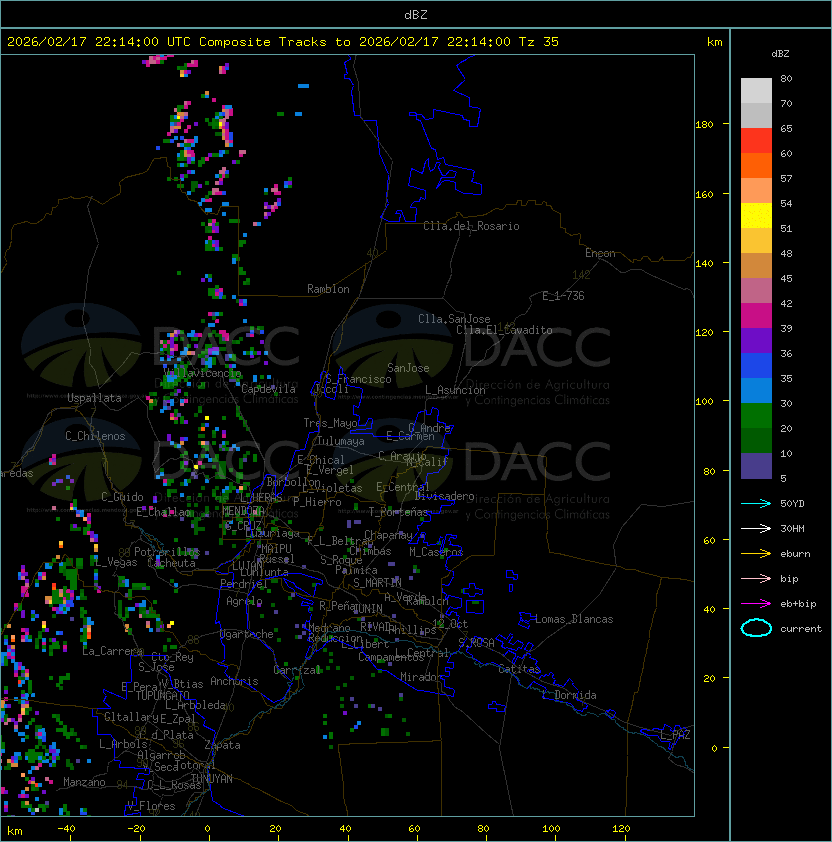The height and width of the screenshot is (842, 832).
Task: Click the 'V_Flores' map label
Action: click(x=151, y=806)
